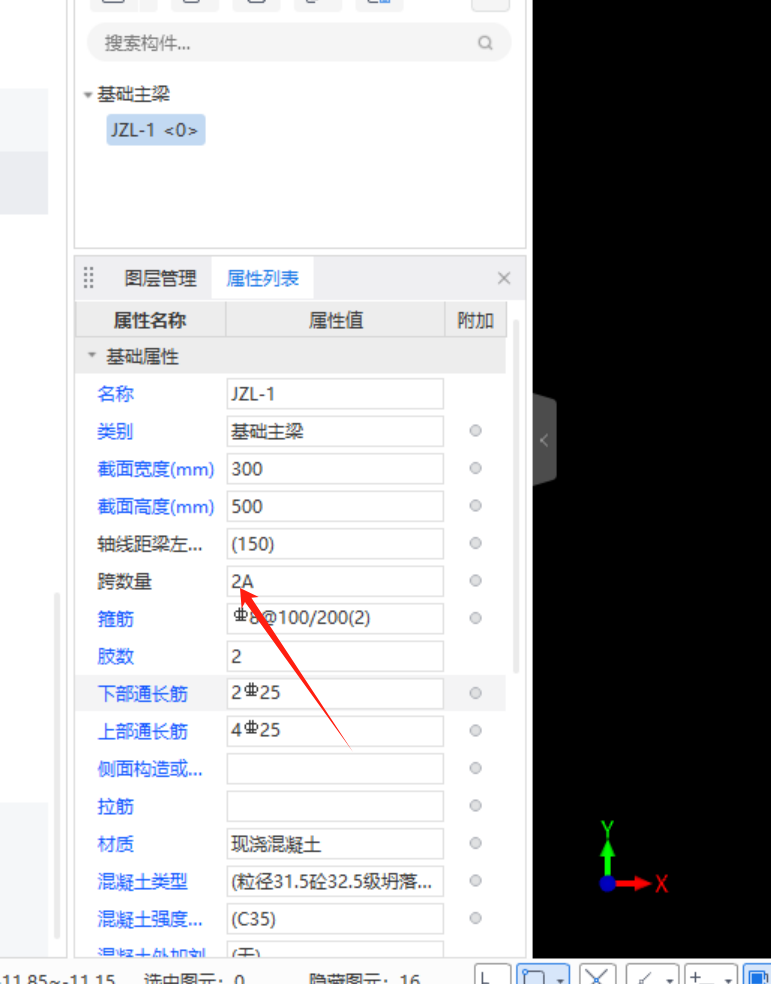Edit the 跨数量 value 2A
The width and height of the screenshot is (771, 984).
pyautogui.click(x=335, y=581)
